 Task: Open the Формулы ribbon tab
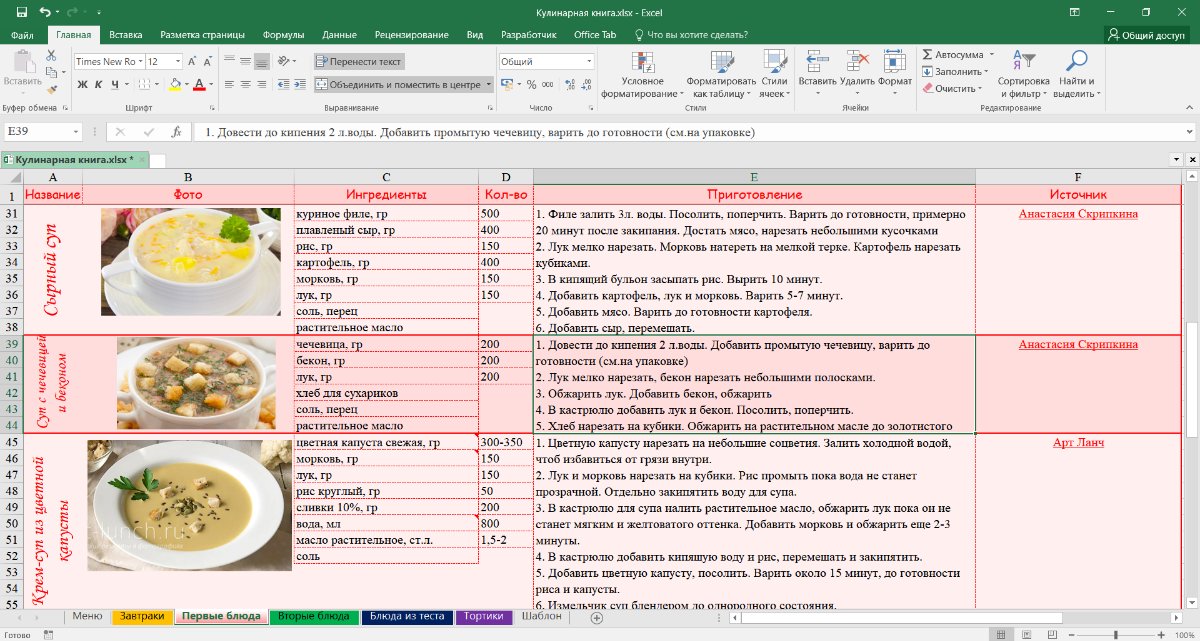(283, 35)
